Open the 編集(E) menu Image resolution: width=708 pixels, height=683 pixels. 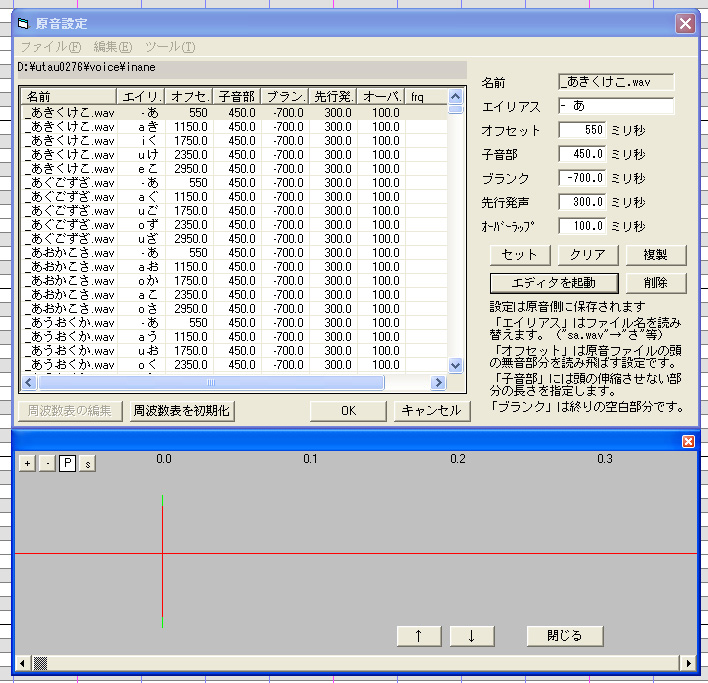tap(113, 47)
